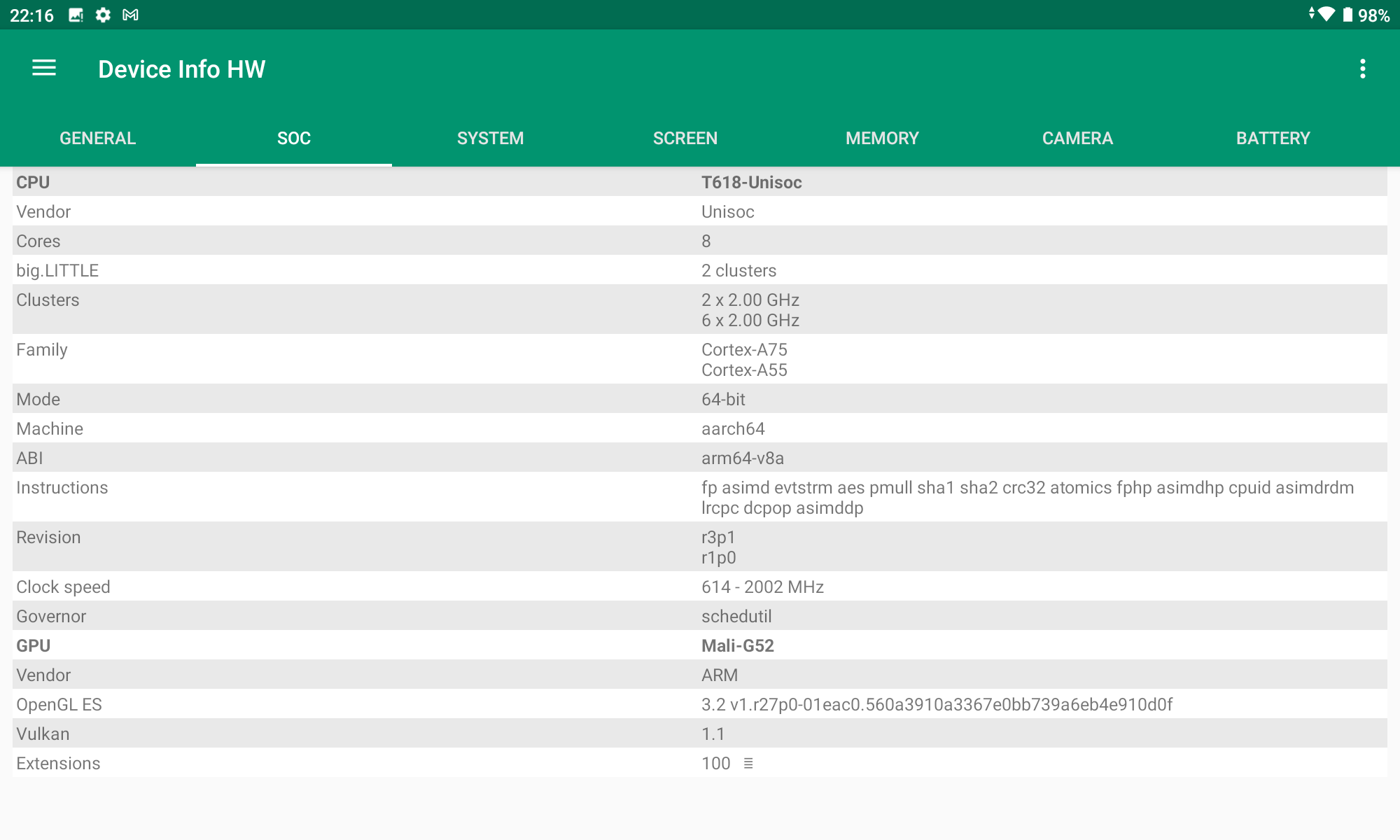This screenshot has width=1400, height=840.
Task: Open the hamburger navigation menu
Action: coord(43,69)
